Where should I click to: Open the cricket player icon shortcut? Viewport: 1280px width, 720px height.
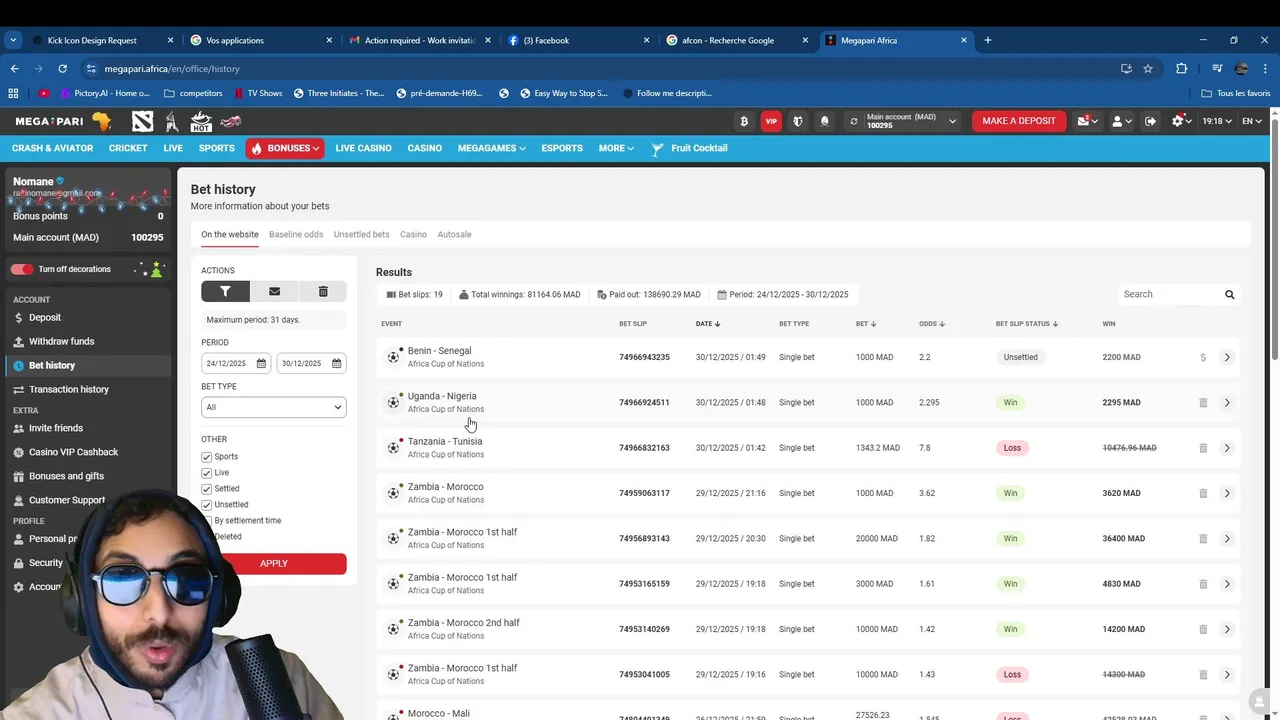coord(172,121)
